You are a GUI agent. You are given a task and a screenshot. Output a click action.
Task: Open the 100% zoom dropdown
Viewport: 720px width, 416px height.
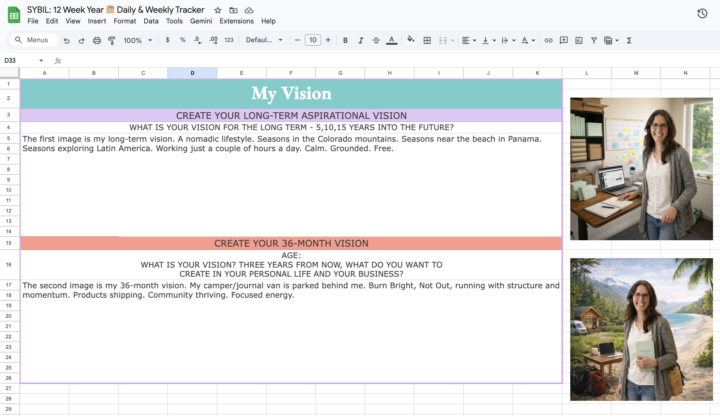tap(136, 40)
